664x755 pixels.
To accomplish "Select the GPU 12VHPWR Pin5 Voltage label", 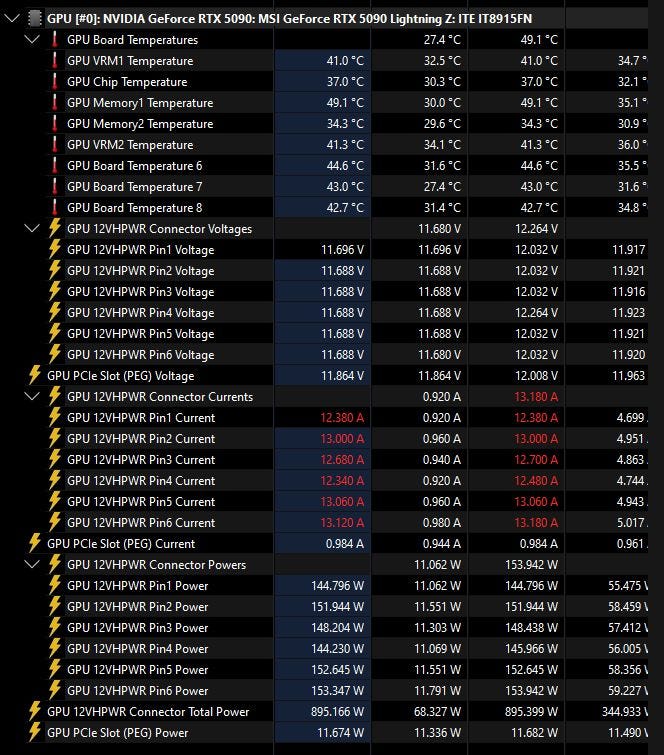I will 141,334.
